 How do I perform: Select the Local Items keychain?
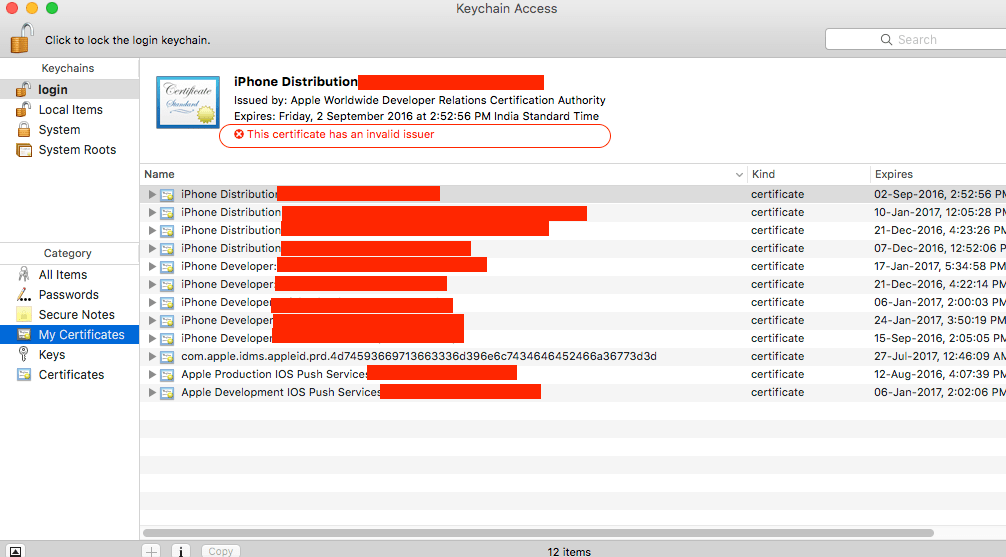69,110
